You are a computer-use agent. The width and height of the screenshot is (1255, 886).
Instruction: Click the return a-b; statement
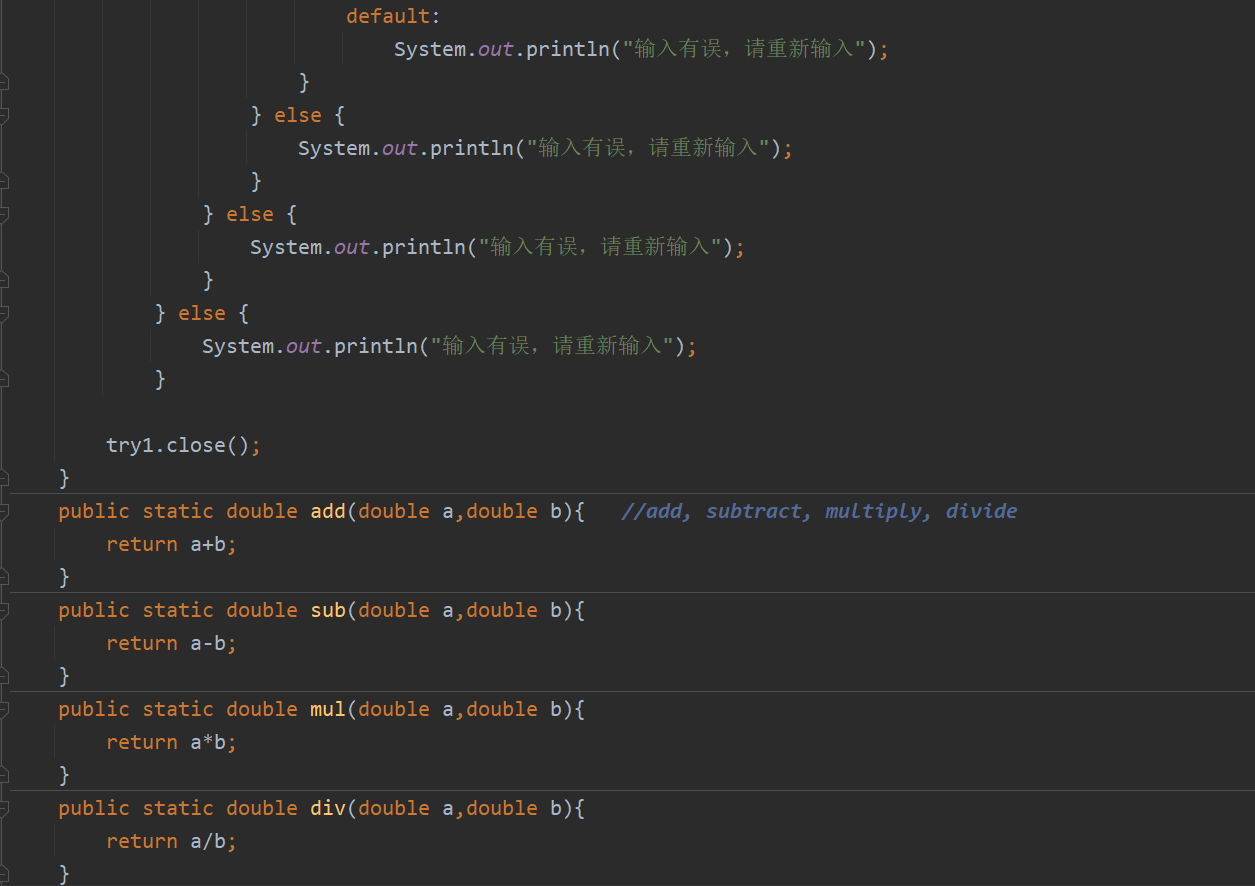pos(172,643)
